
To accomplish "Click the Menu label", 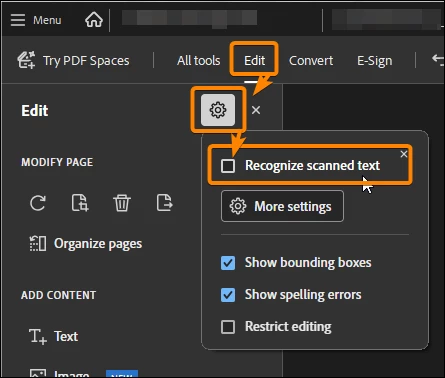I will coord(47,20).
